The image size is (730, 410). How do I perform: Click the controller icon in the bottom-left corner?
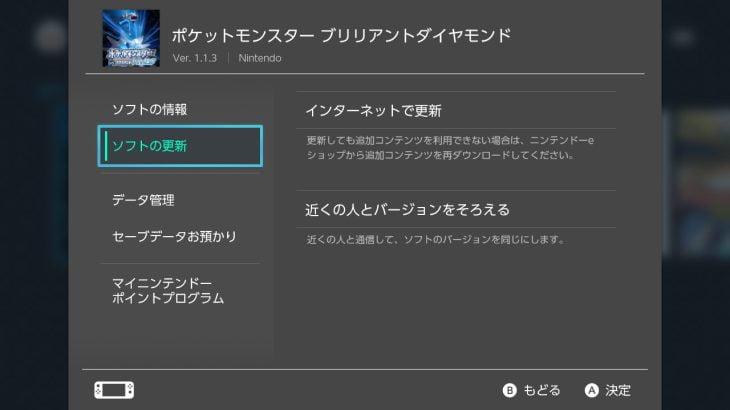(114, 390)
